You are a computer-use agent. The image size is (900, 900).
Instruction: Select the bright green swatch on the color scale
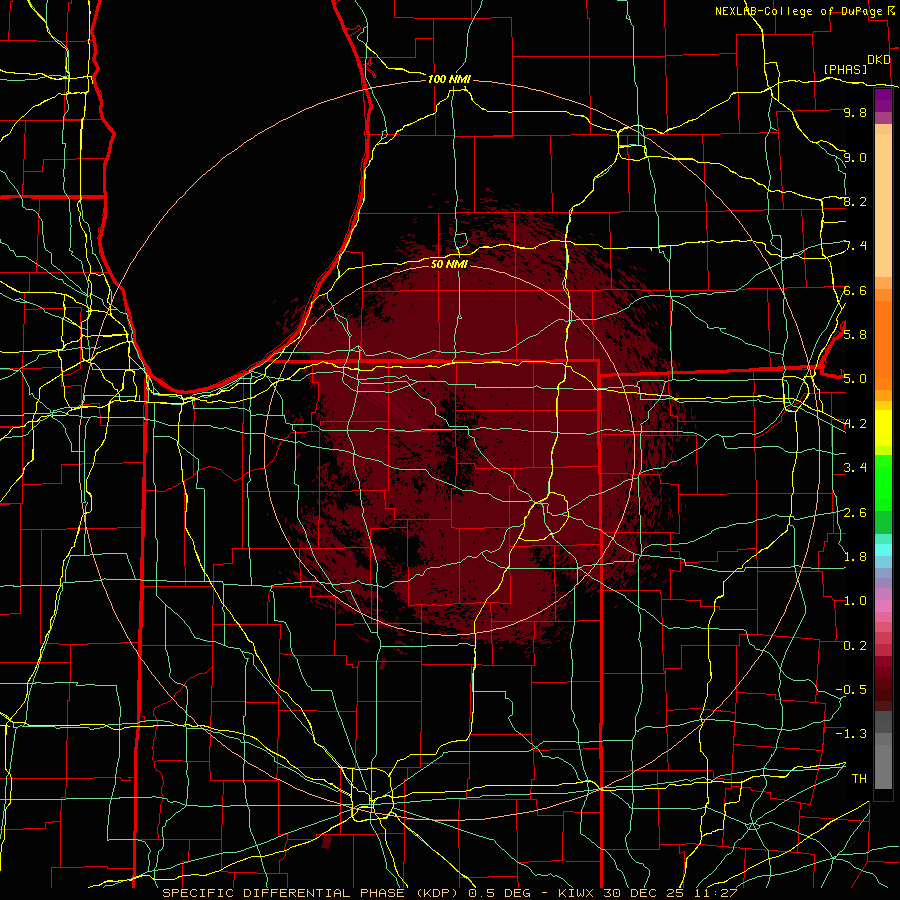[x=883, y=481]
